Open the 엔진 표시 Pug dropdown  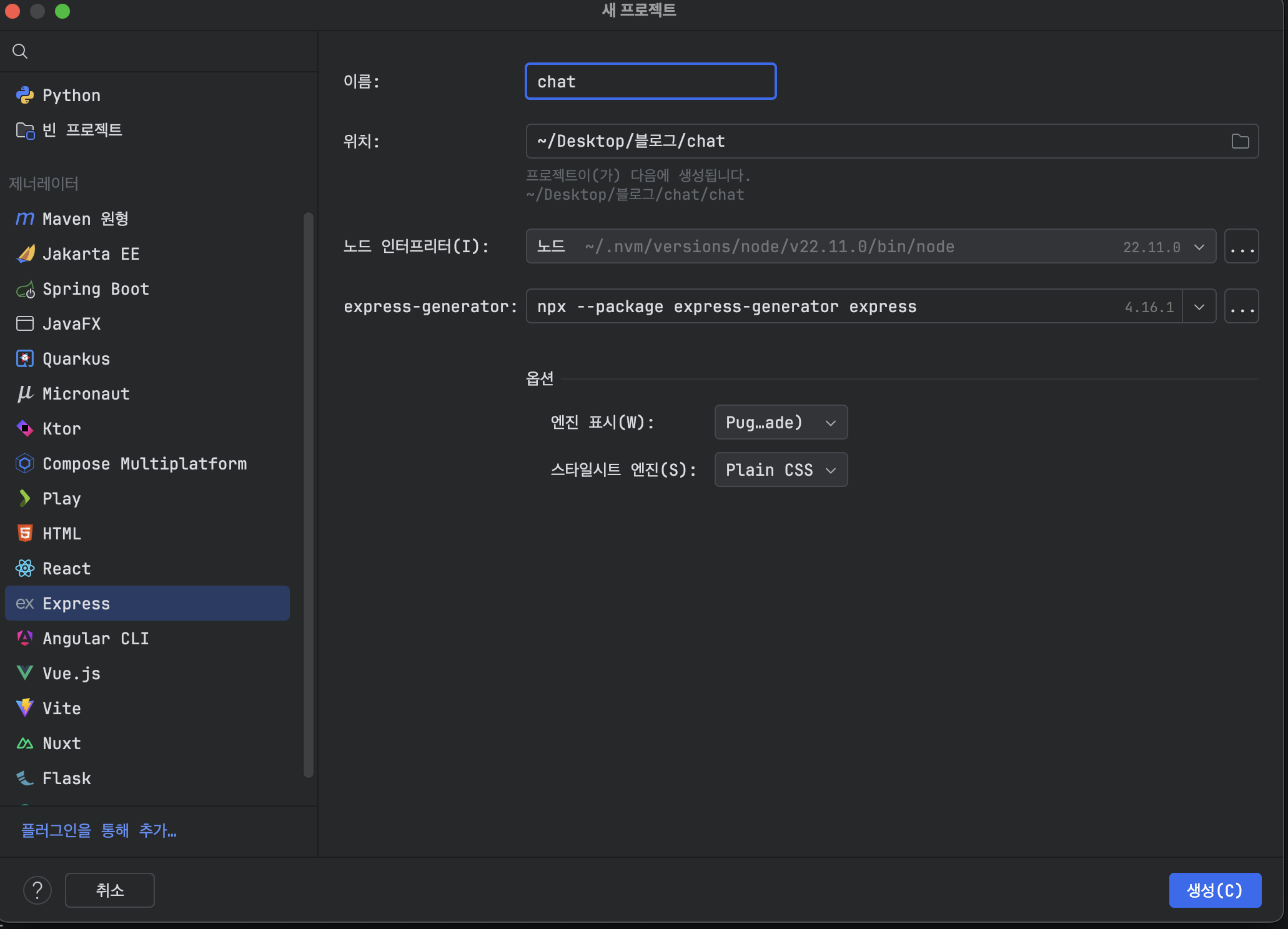click(780, 422)
